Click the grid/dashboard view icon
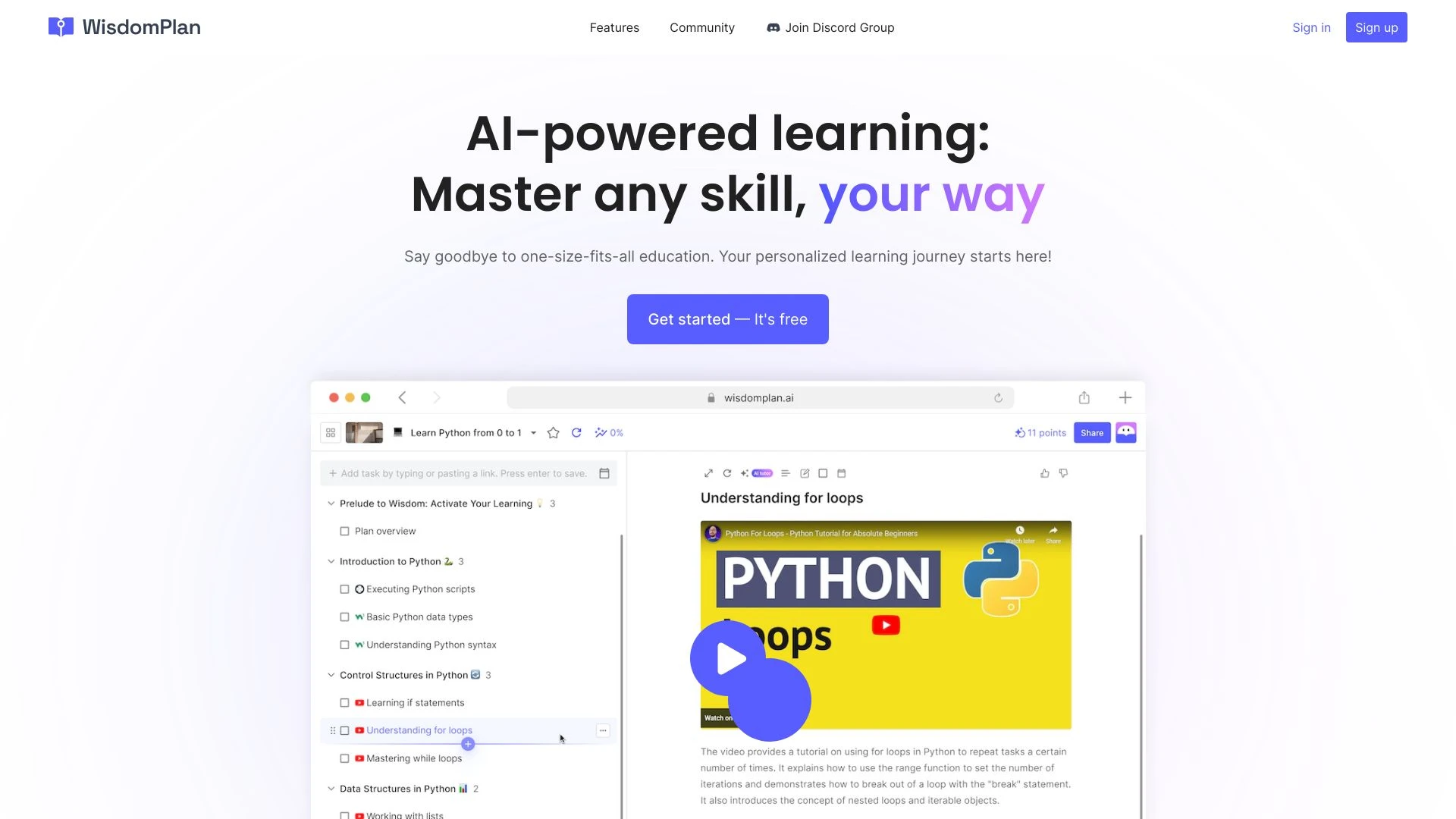This screenshot has width=1456, height=819. pos(330,432)
